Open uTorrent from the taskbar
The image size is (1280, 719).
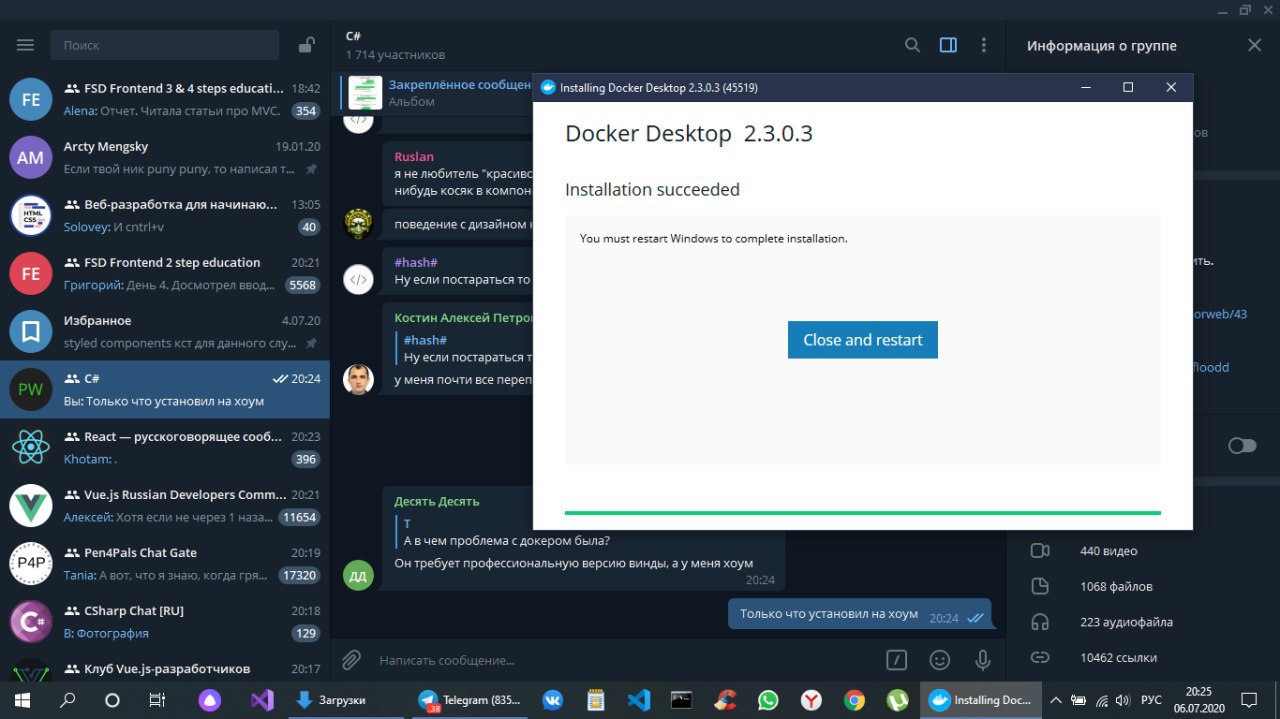coord(897,700)
